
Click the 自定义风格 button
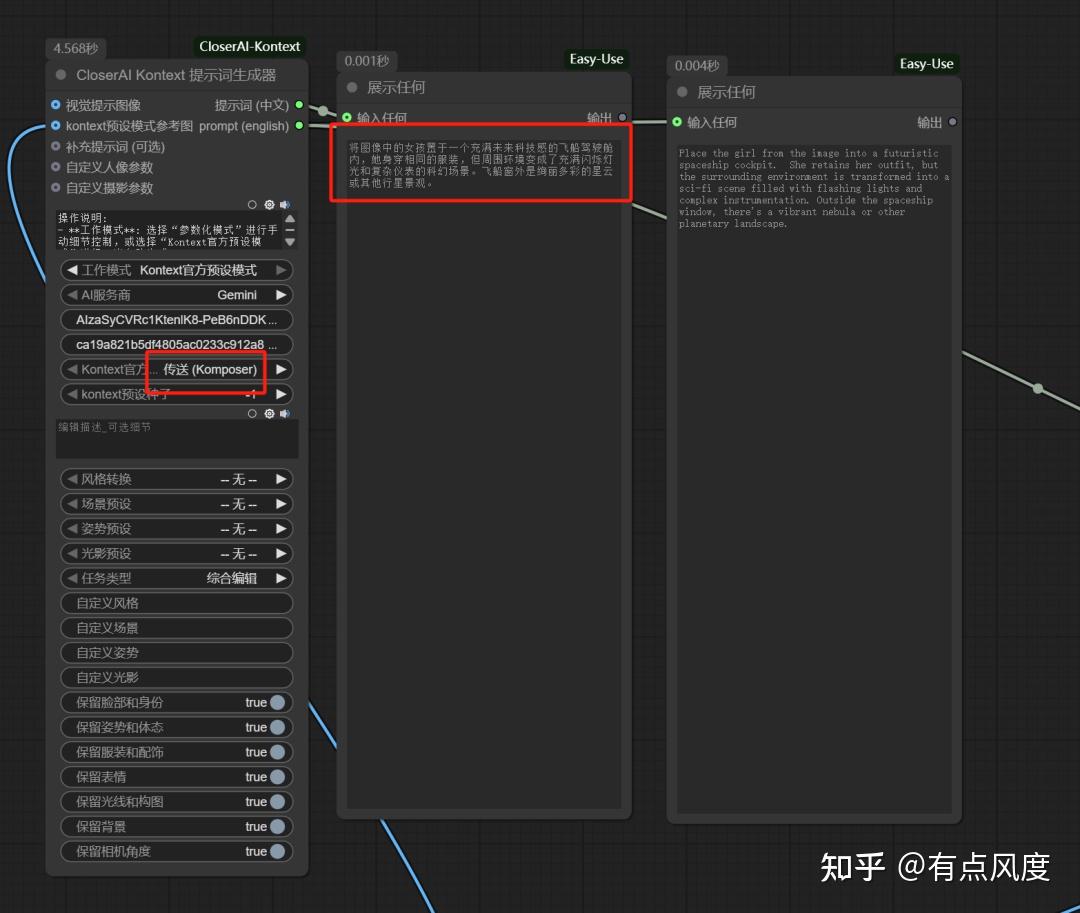pyautogui.click(x=176, y=603)
